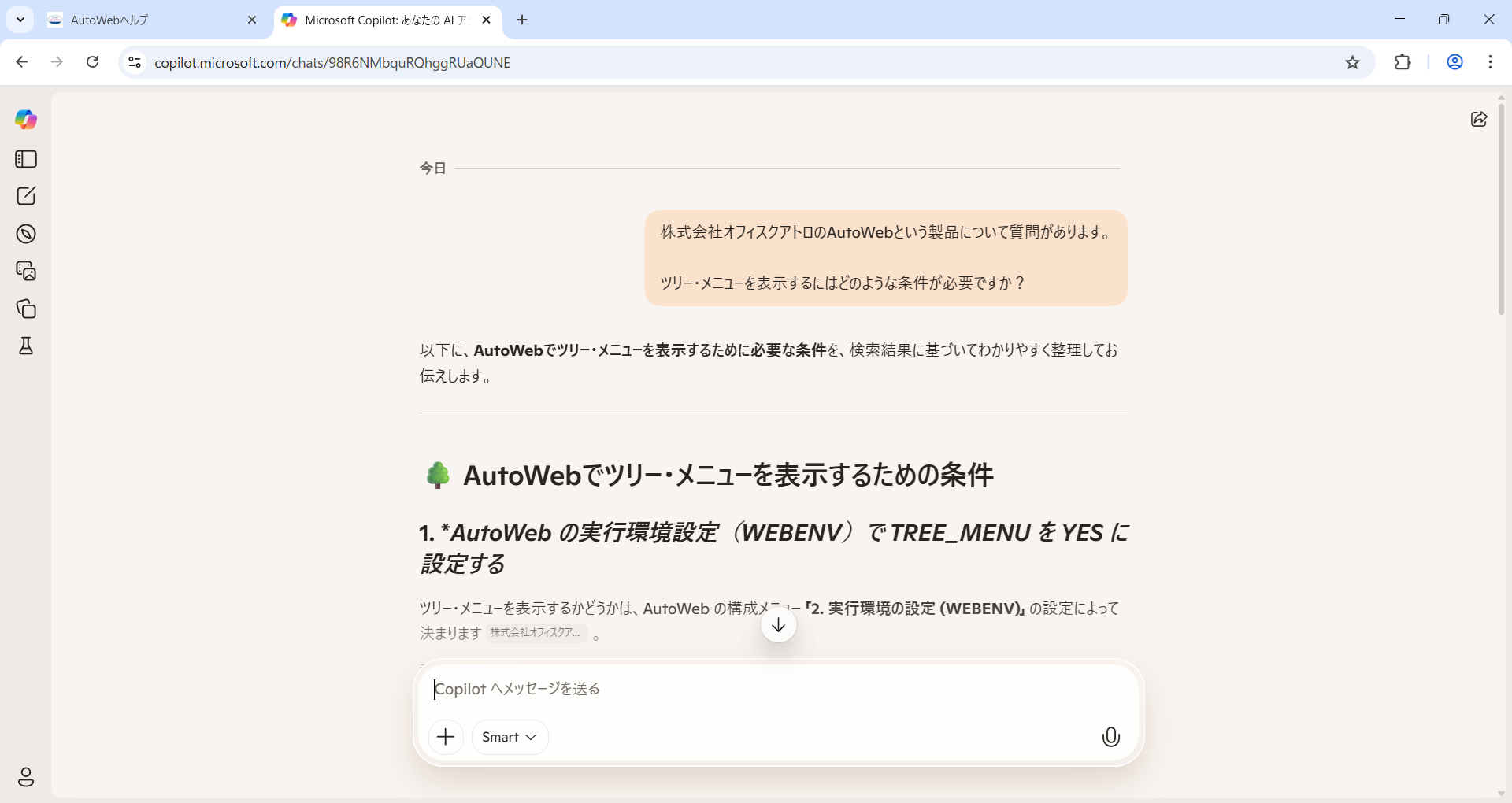
Task: Select the Microsoft Copilot tab
Action: 382,20
